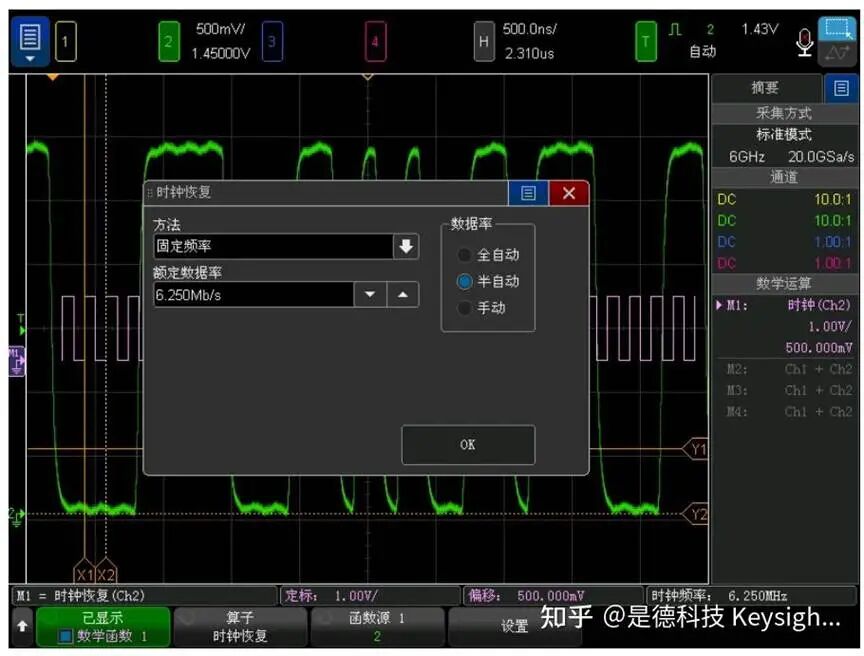The height and width of the screenshot is (656, 864).
Task: Click the 数学运算 section header
Action: 784,284
